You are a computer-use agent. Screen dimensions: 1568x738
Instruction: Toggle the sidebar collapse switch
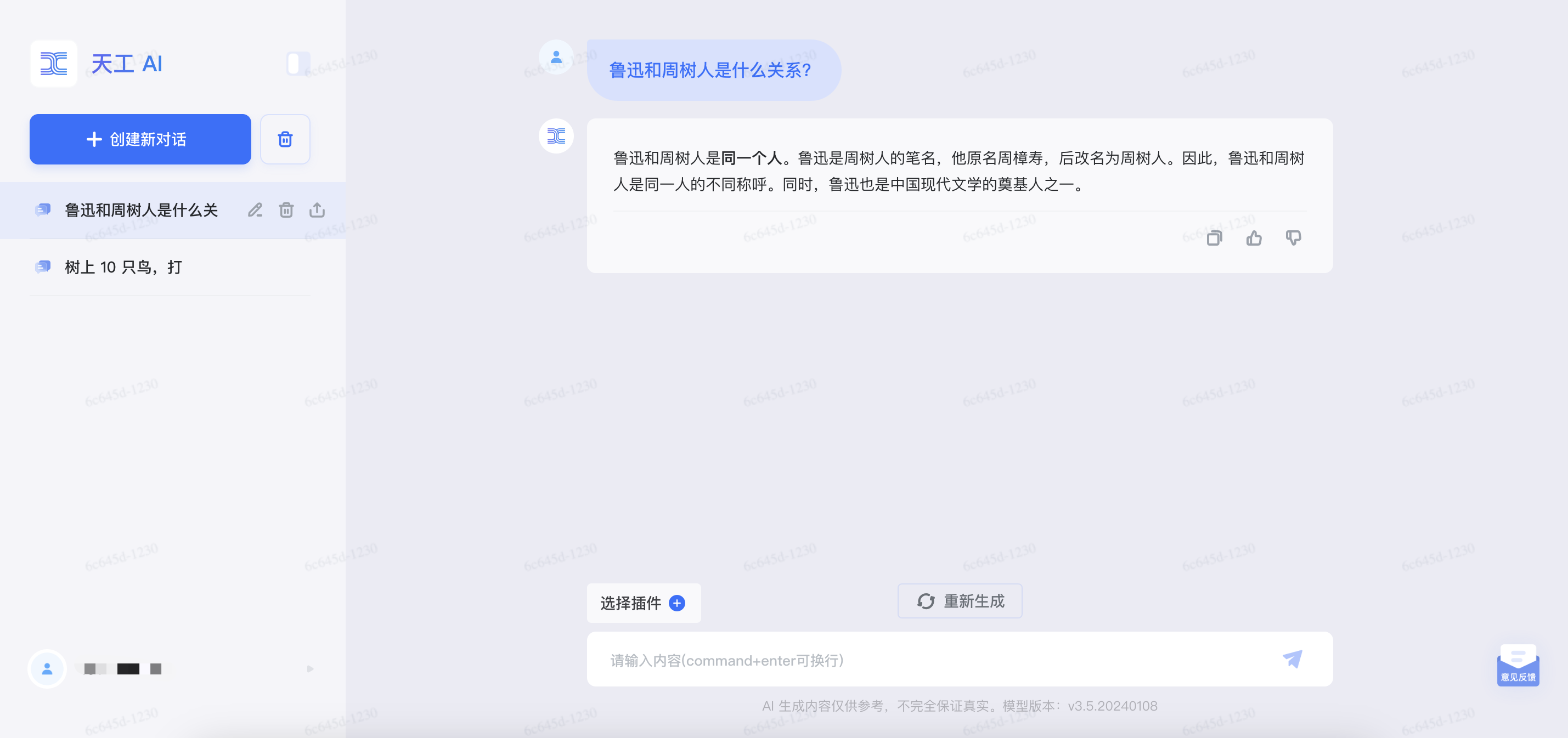(298, 63)
